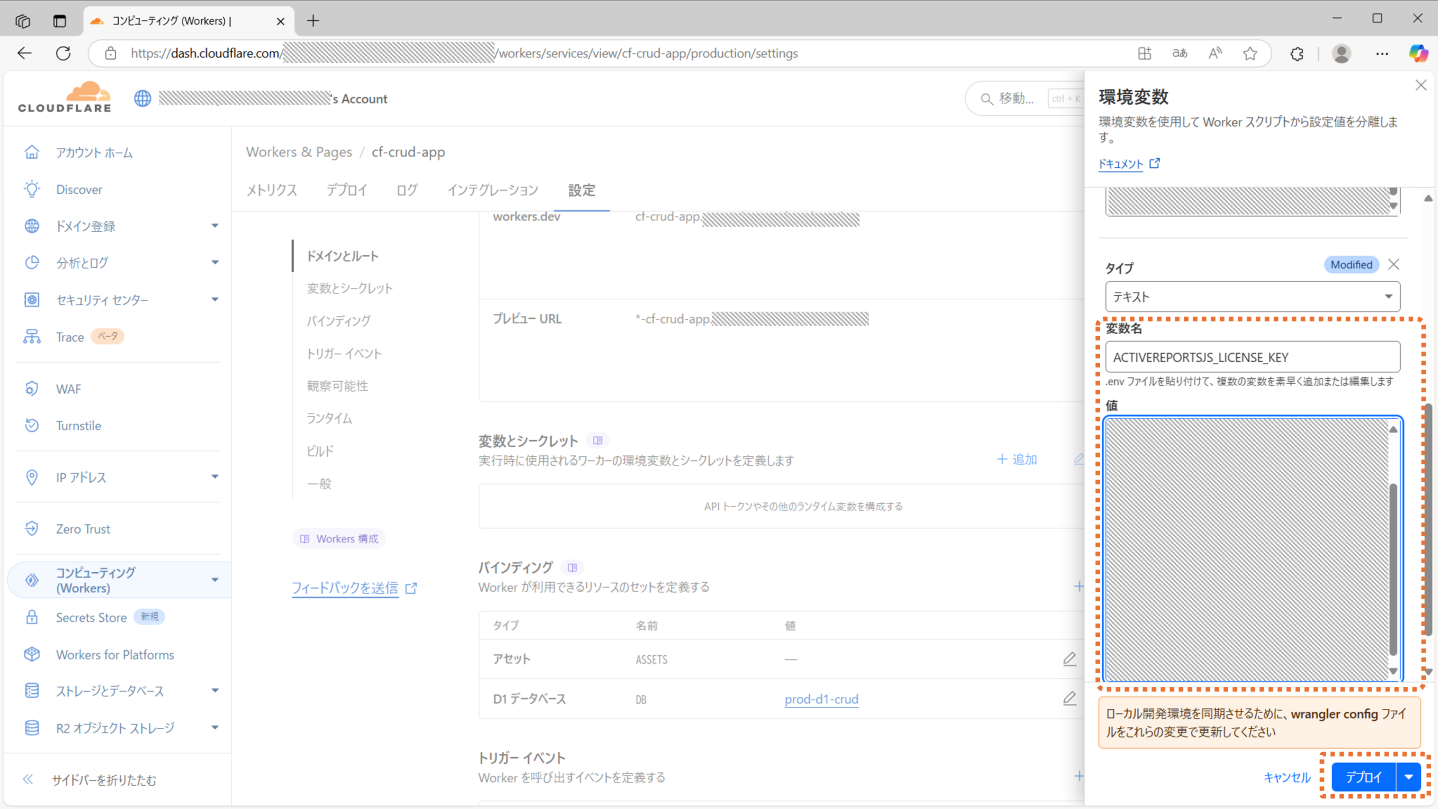Click + 追加 for variables and secrets
This screenshot has height=809, width=1438.
tap(1017, 459)
